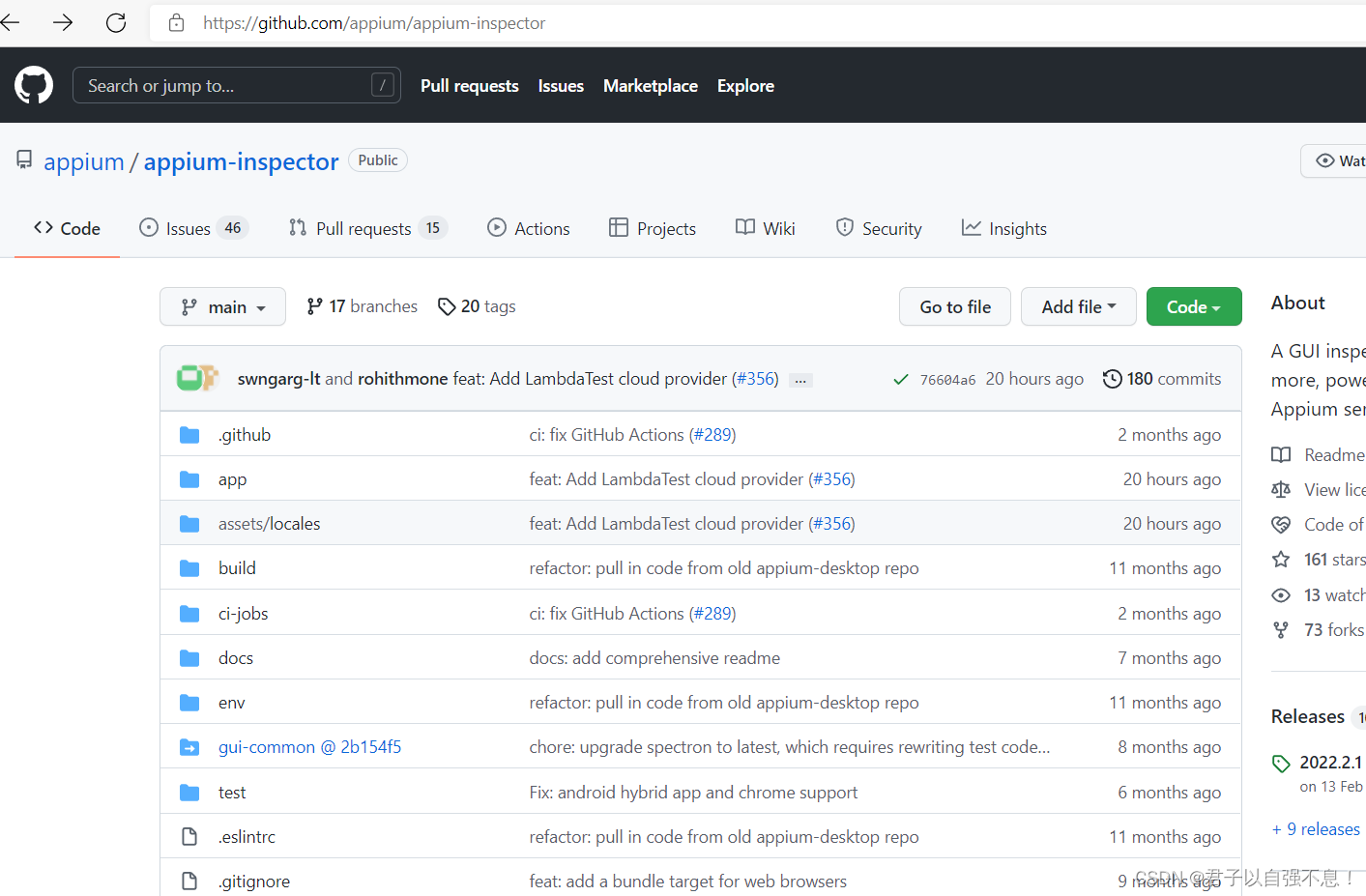
Task: Click the Code of conduct heart icon
Action: [x=1281, y=525]
